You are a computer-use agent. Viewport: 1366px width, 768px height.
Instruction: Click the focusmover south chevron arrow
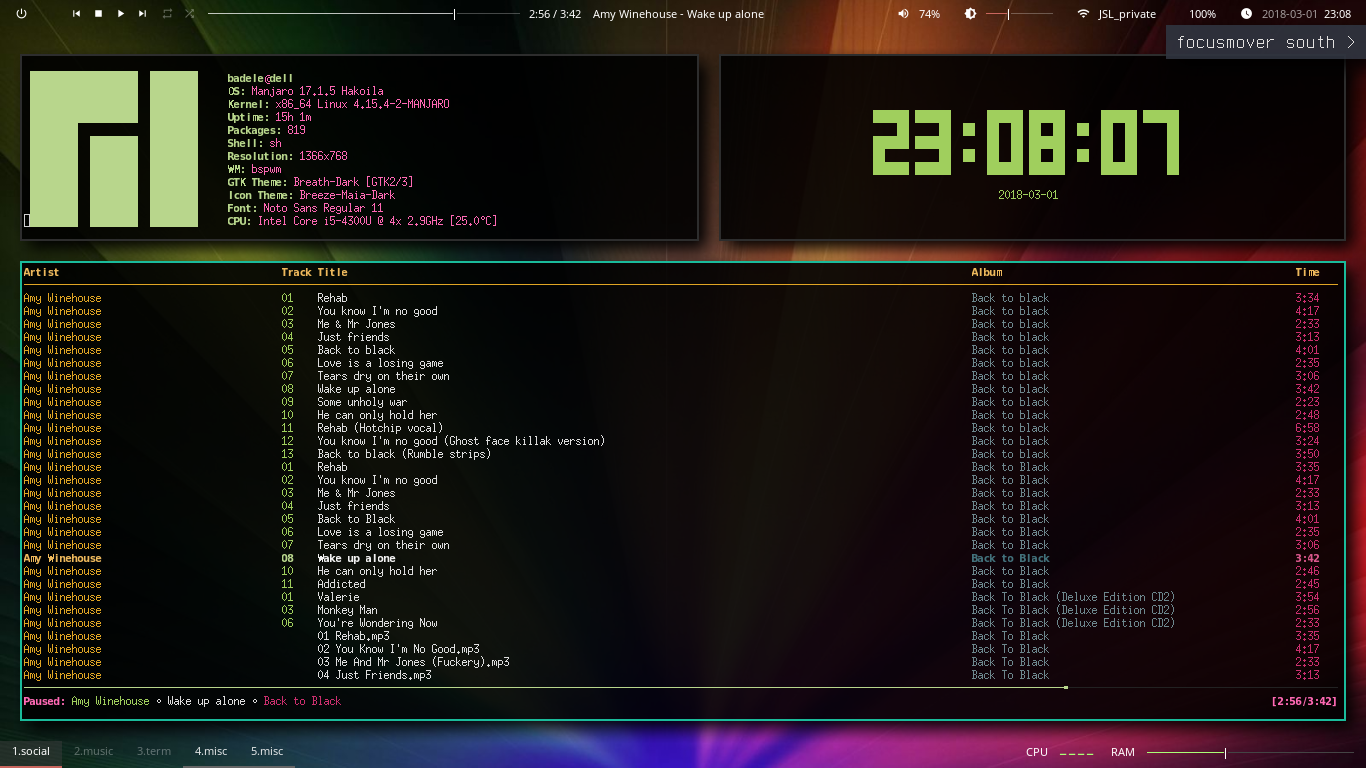click(1351, 43)
